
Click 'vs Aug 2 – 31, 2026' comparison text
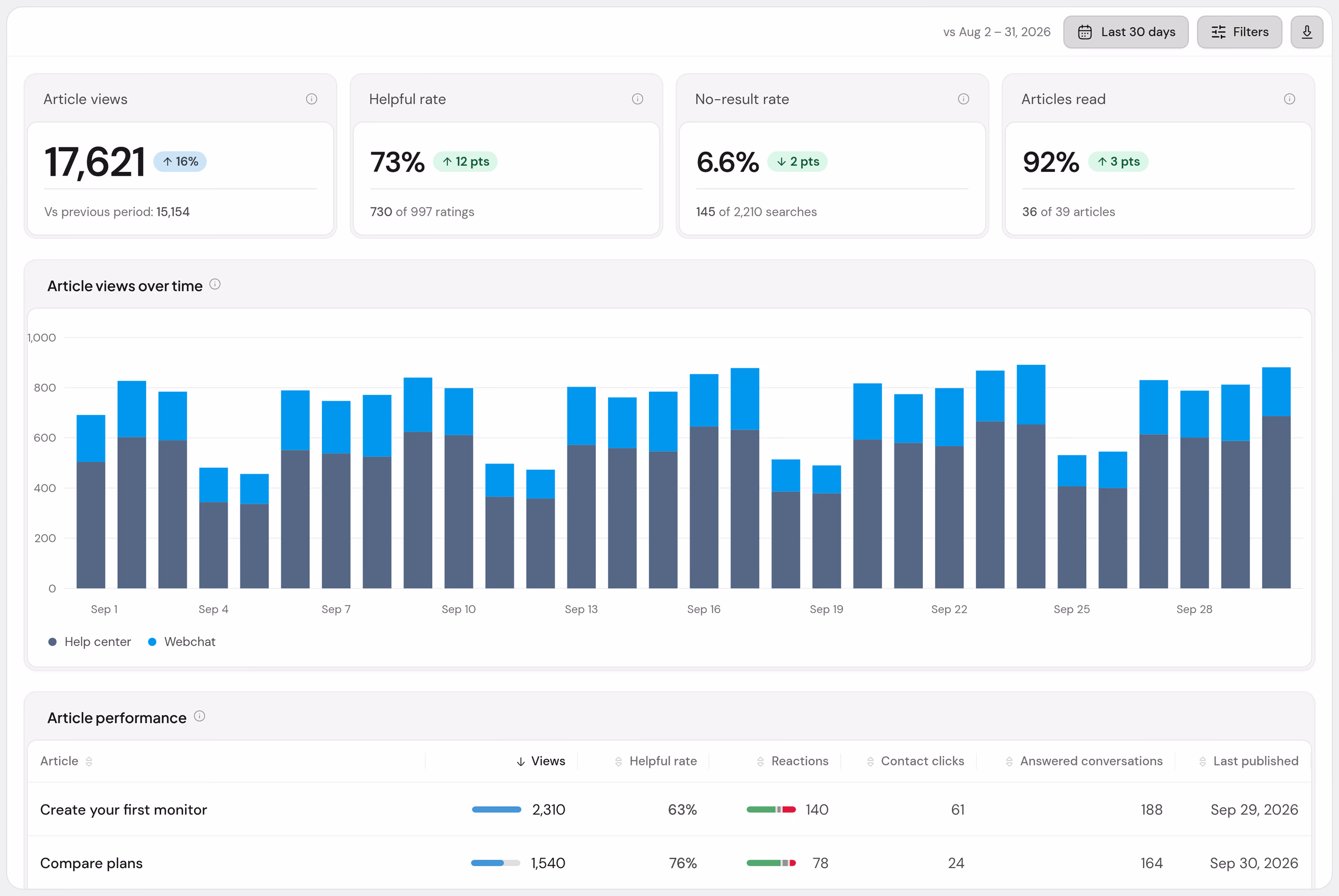click(996, 32)
